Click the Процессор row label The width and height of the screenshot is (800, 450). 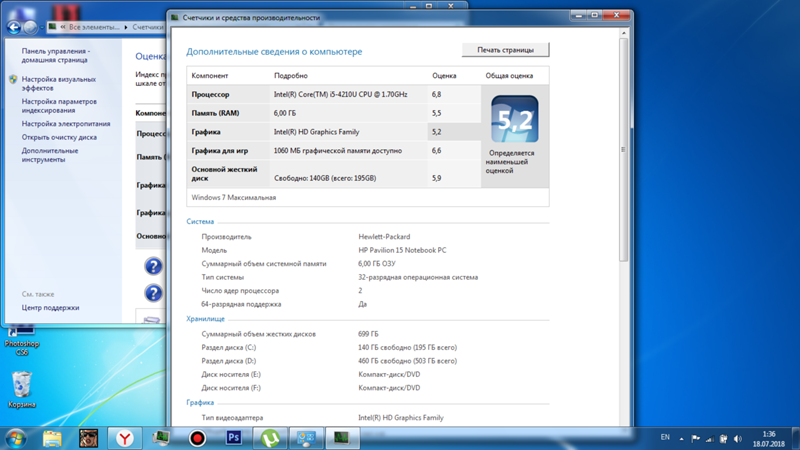pyautogui.click(x=210, y=94)
